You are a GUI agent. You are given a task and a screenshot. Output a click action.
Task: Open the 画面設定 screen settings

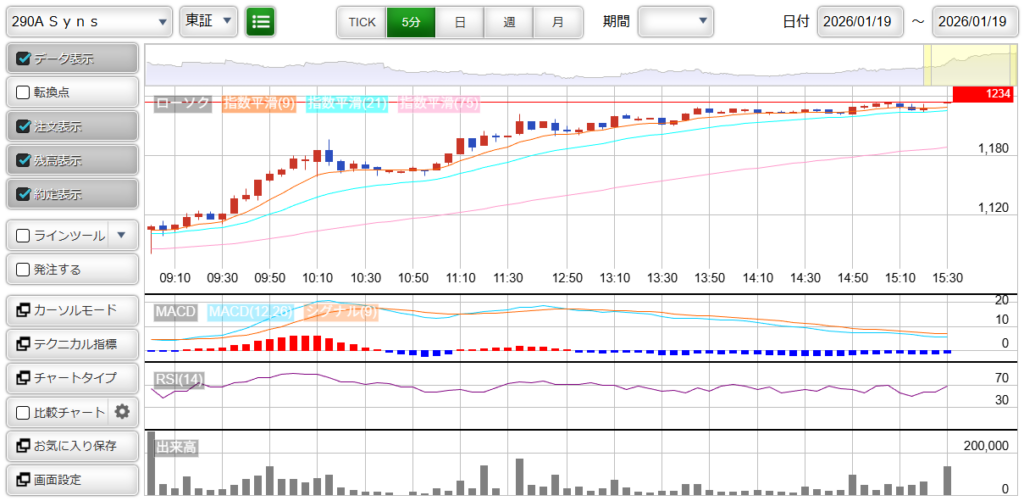tap(71, 479)
